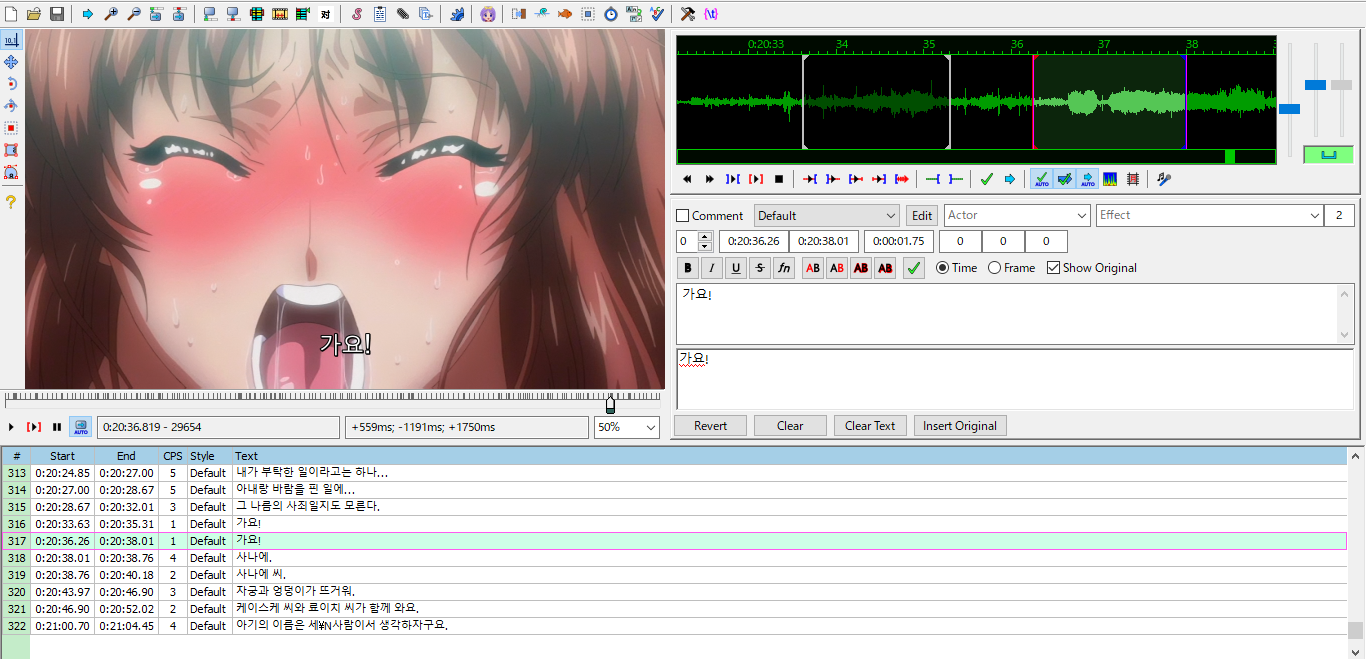1366x659 pixels.
Task: Select the Time radio button
Action: point(942,268)
